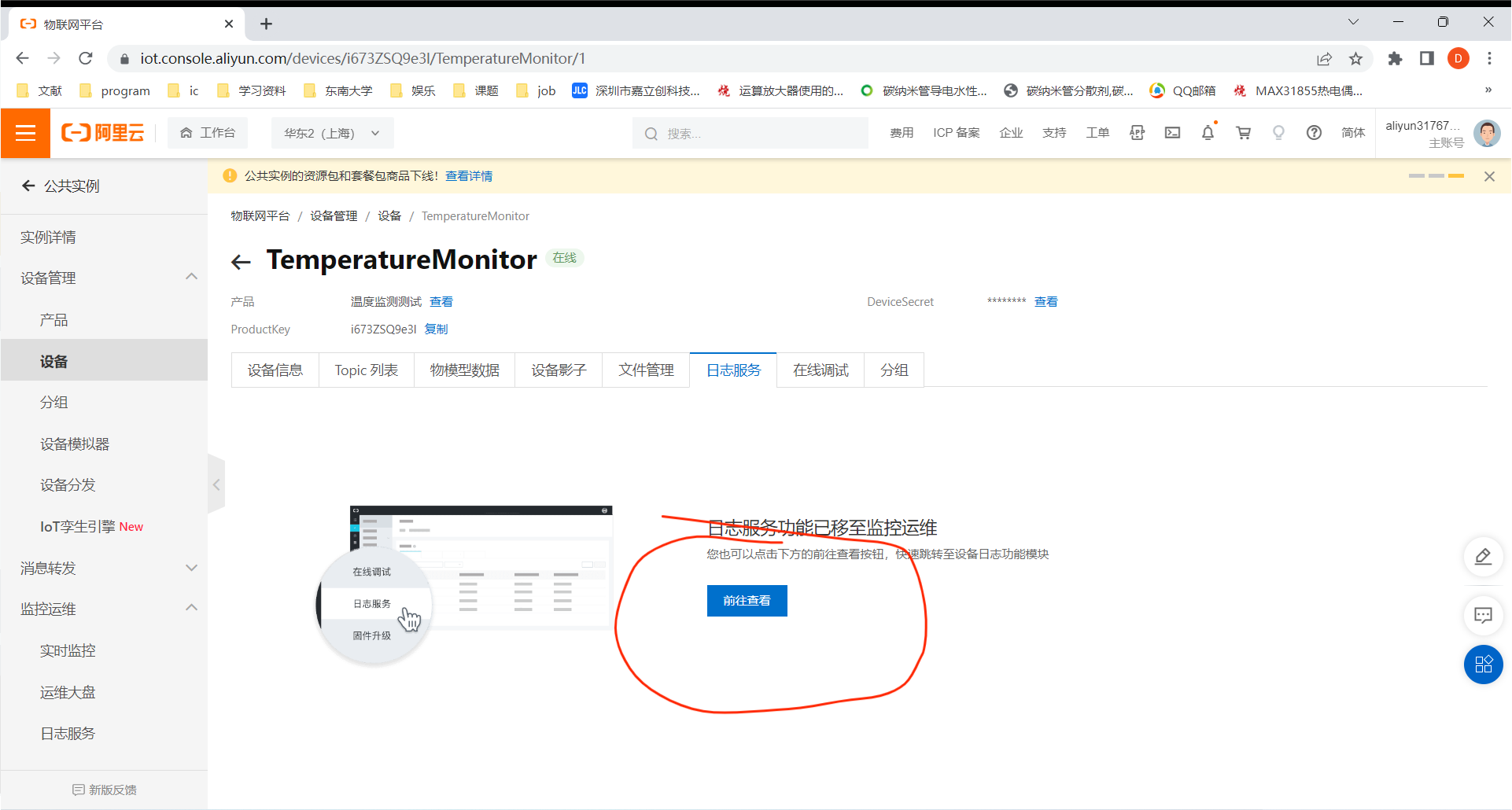The height and width of the screenshot is (810, 1512).
Task: Switch to the 设备影子 tab
Action: pyautogui.click(x=559, y=370)
